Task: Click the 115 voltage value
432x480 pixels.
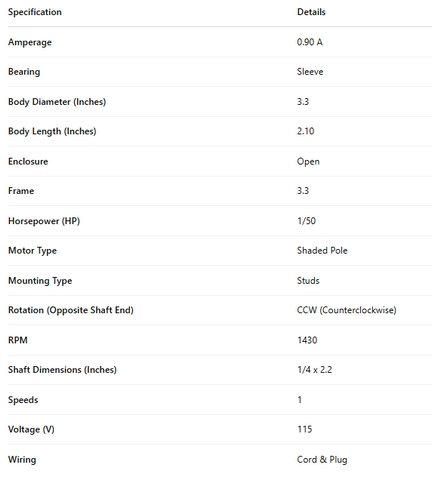Action: coord(305,429)
